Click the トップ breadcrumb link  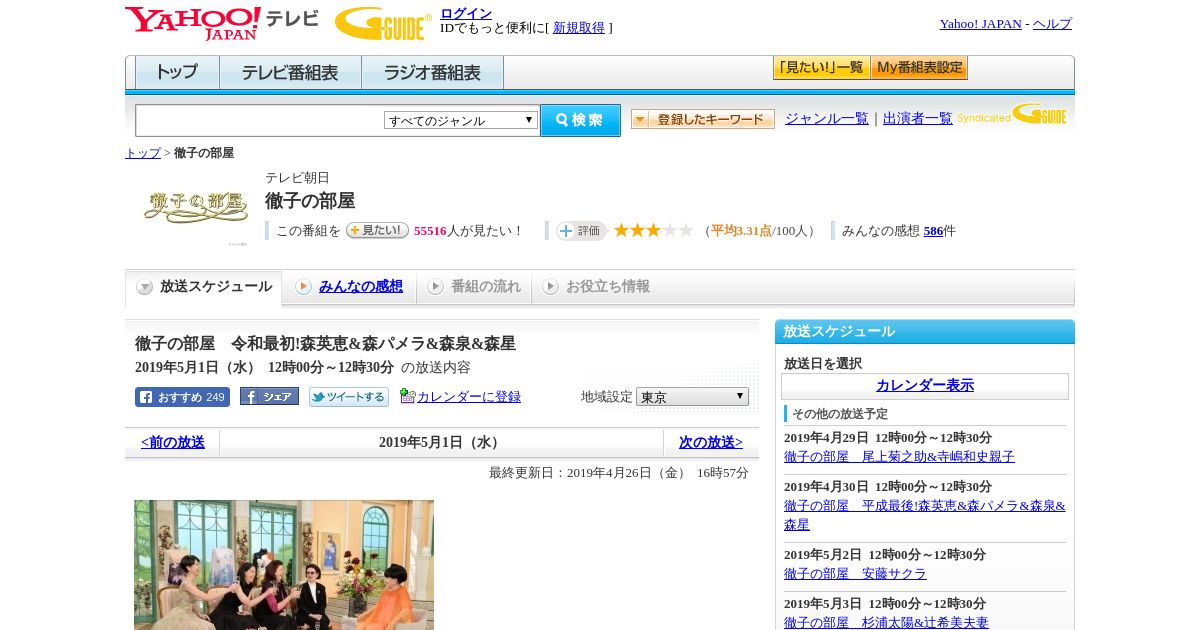point(143,153)
